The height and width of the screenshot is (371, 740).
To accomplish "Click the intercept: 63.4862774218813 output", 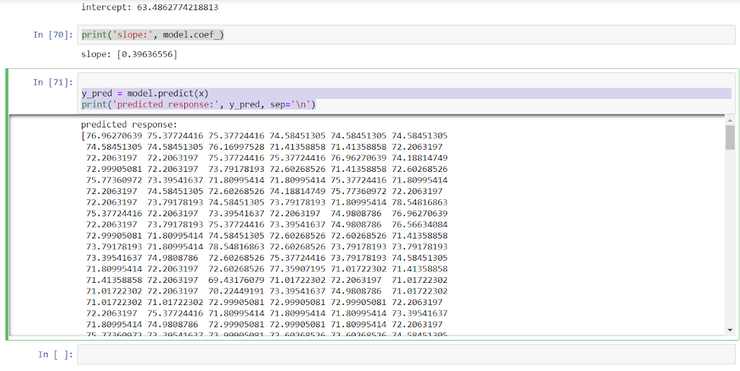I will pyautogui.click(x=150, y=7).
